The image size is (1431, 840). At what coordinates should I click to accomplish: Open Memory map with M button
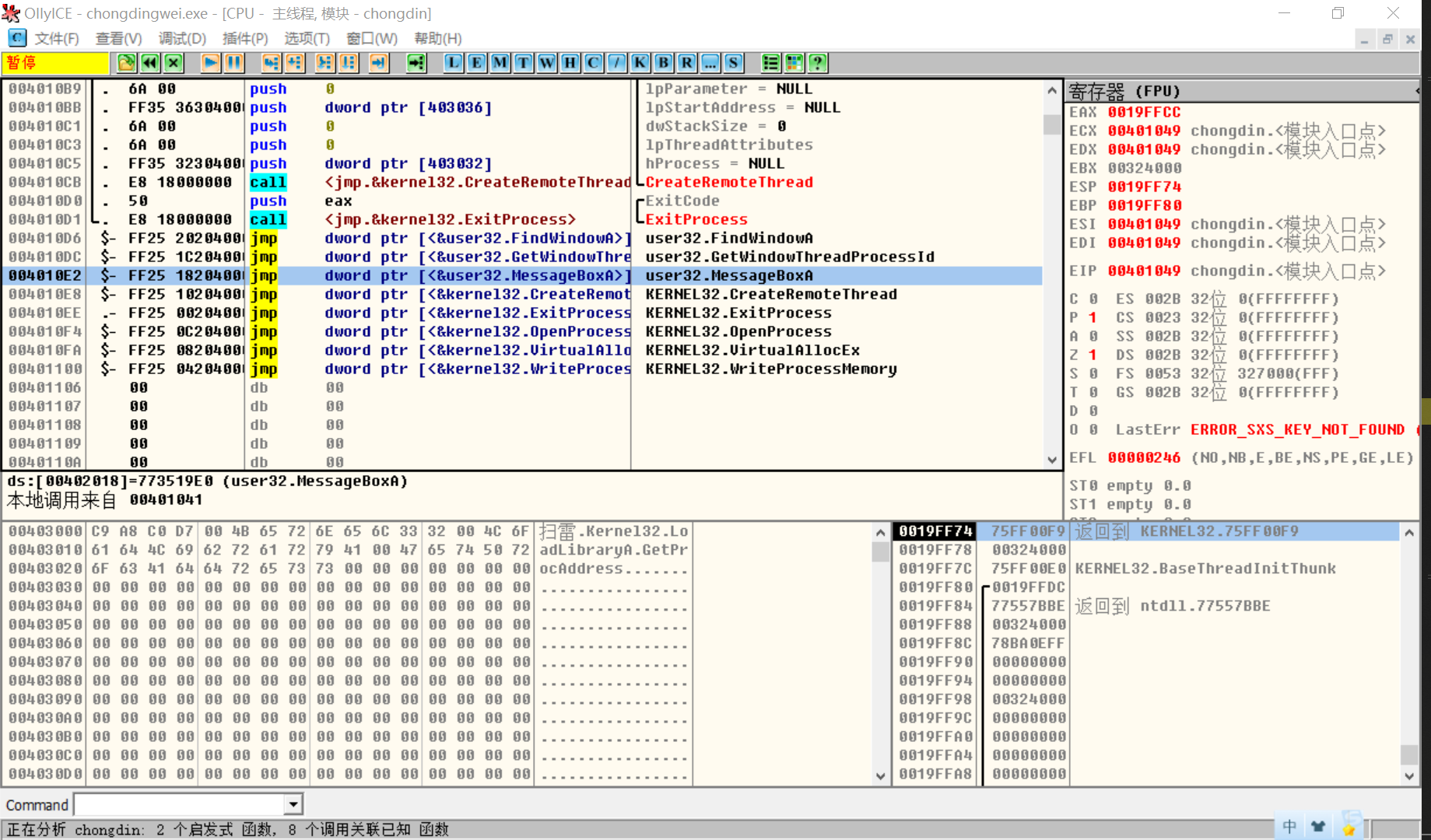coord(500,63)
